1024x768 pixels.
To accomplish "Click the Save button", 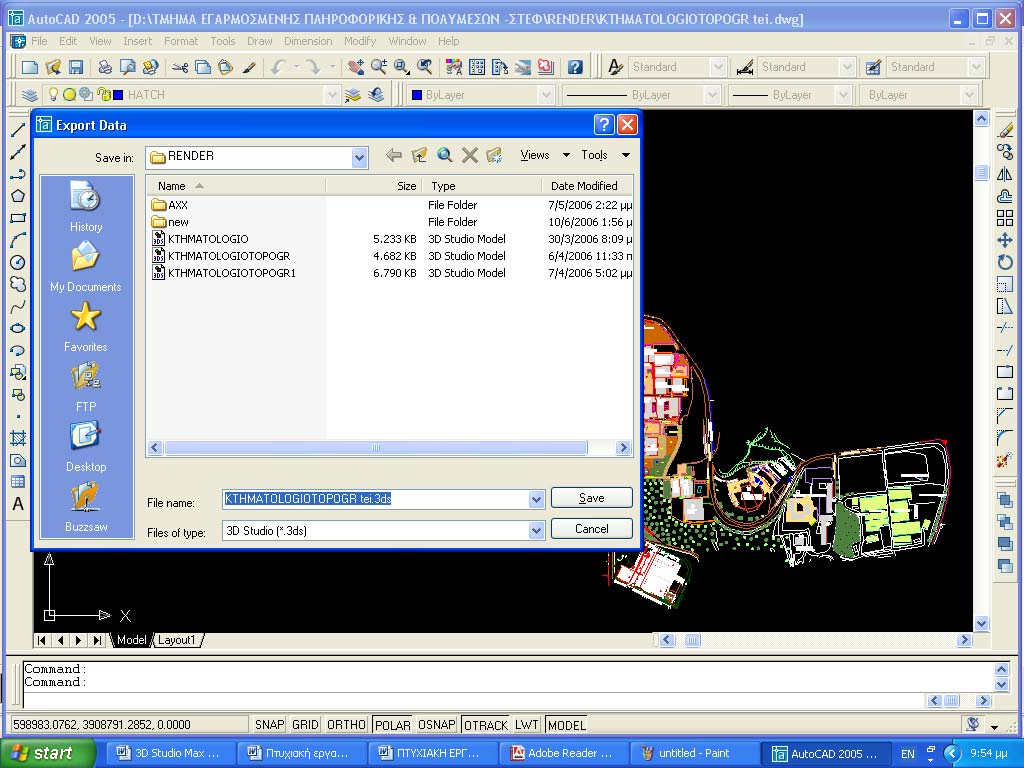I will click(592, 498).
